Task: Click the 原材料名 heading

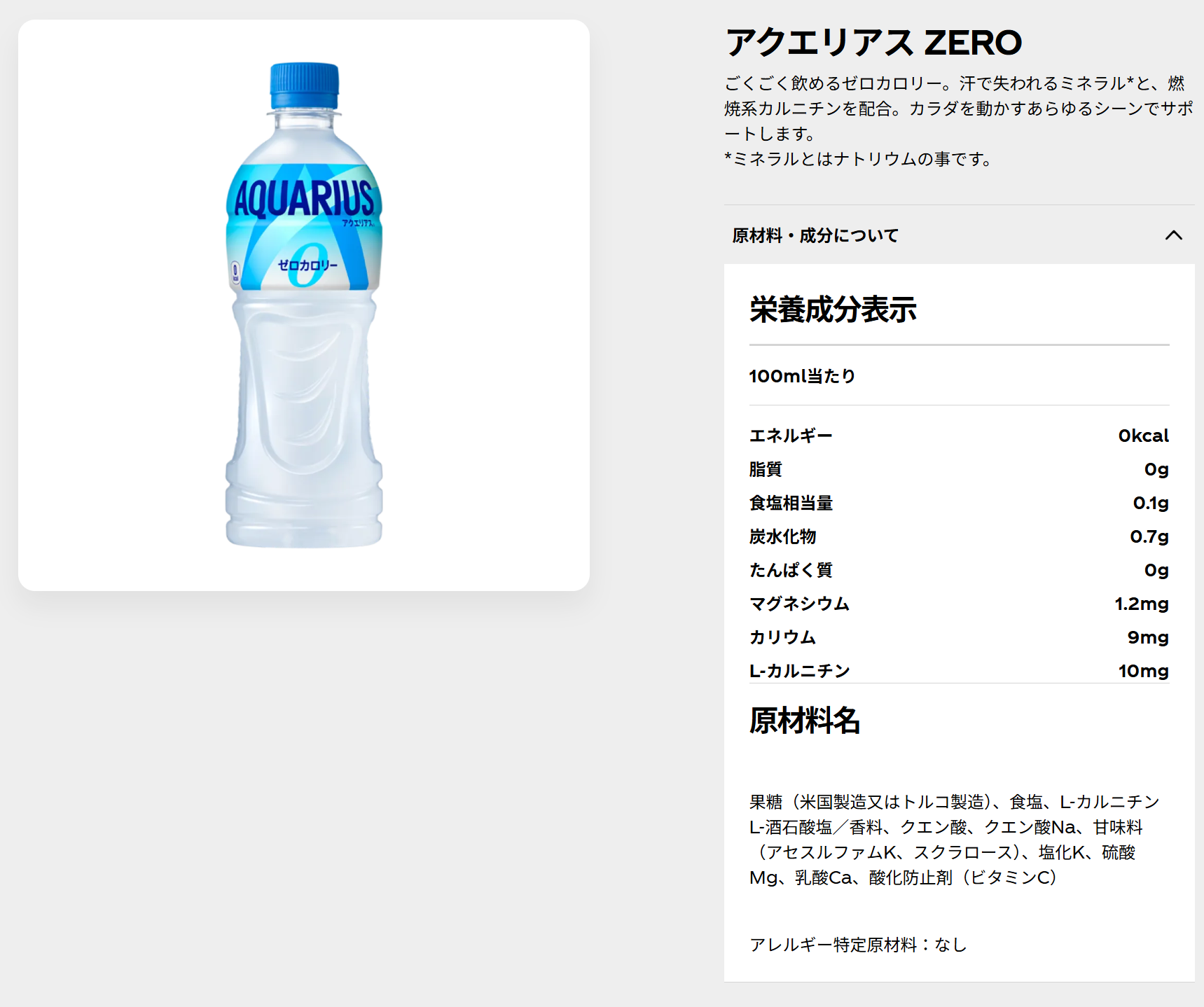Action: coord(805,720)
